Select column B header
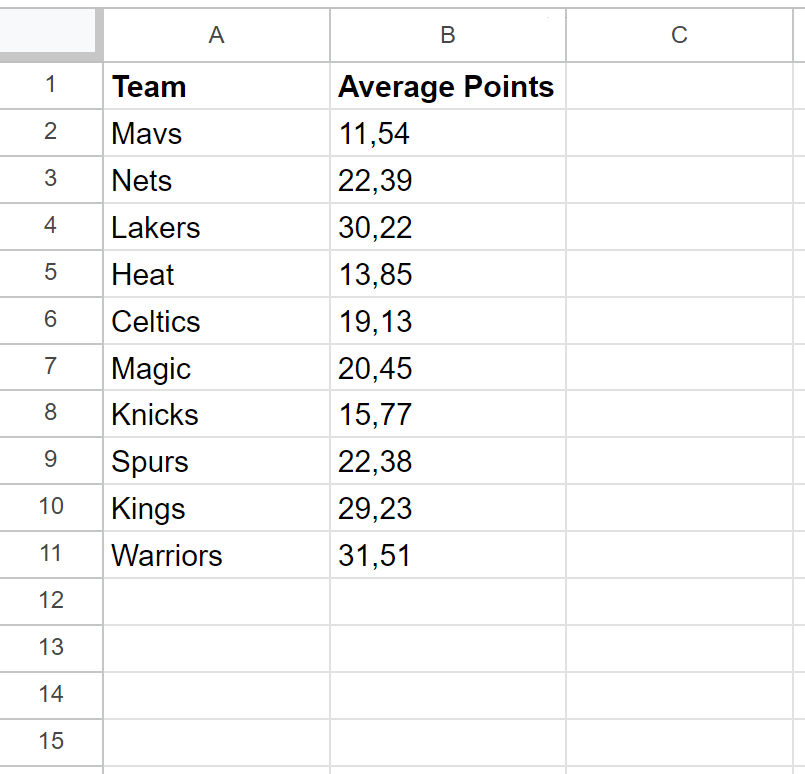The image size is (805, 774). pos(447,36)
